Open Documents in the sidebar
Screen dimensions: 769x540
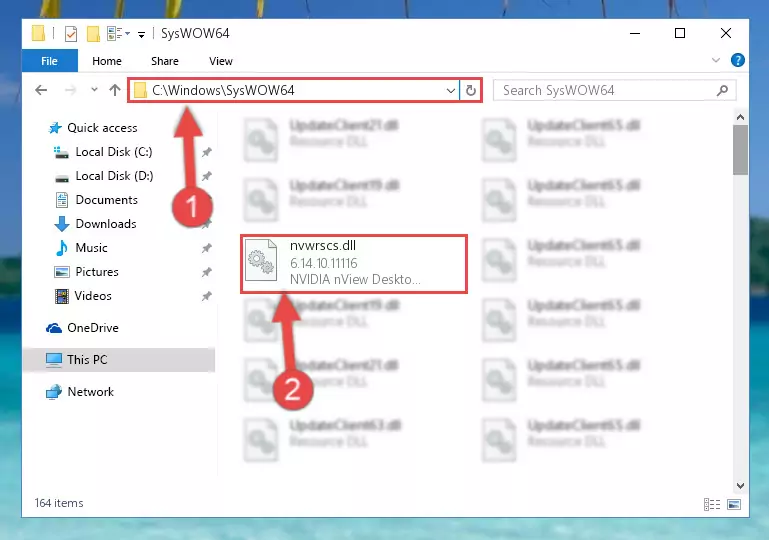[x=106, y=200]
